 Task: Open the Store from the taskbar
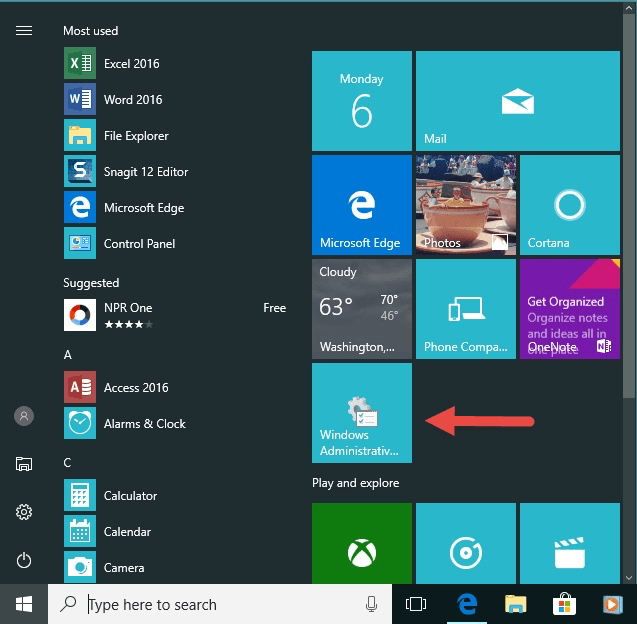(564, 604)
